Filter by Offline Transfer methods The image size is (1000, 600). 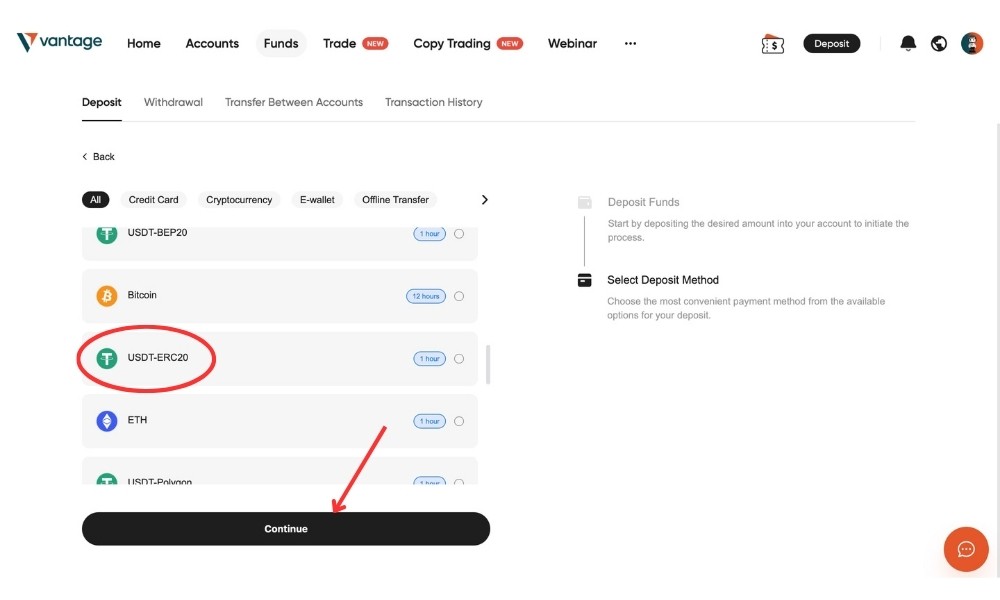[395, 200]
